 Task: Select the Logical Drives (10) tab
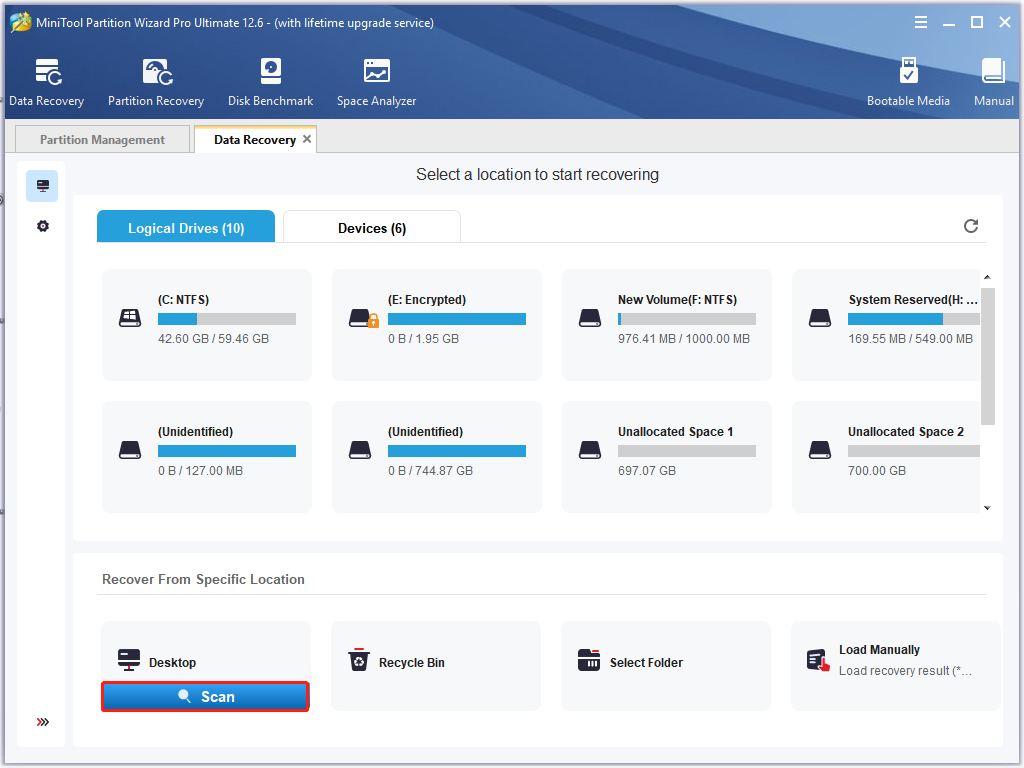click(x=186, y=228)
